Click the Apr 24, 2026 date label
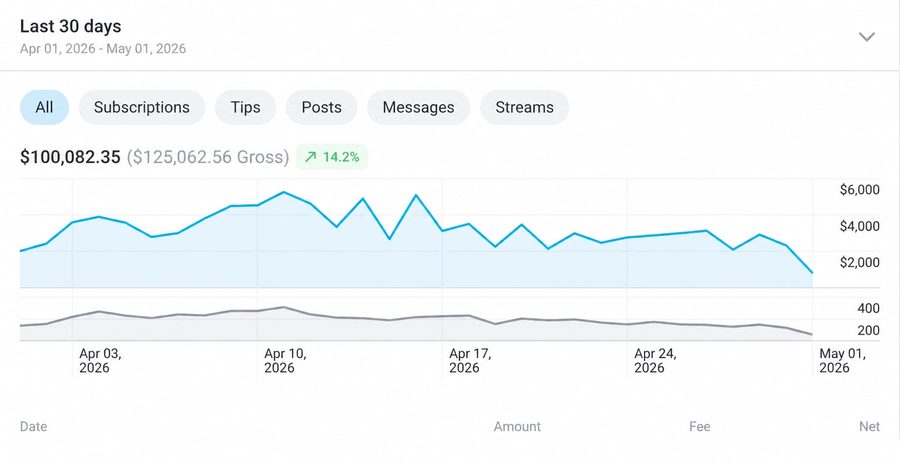This screenshot has height=463, width=900. tap(655, 361)
